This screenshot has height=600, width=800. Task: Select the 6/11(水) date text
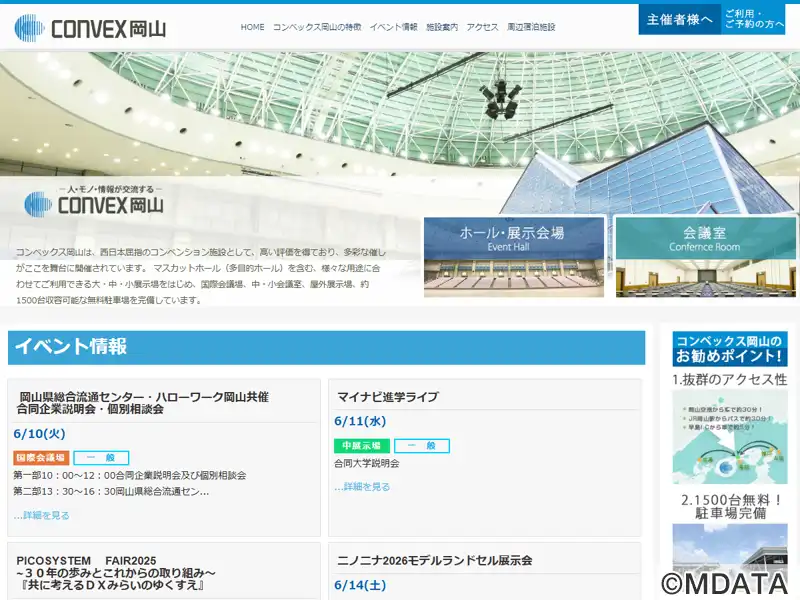360,421
